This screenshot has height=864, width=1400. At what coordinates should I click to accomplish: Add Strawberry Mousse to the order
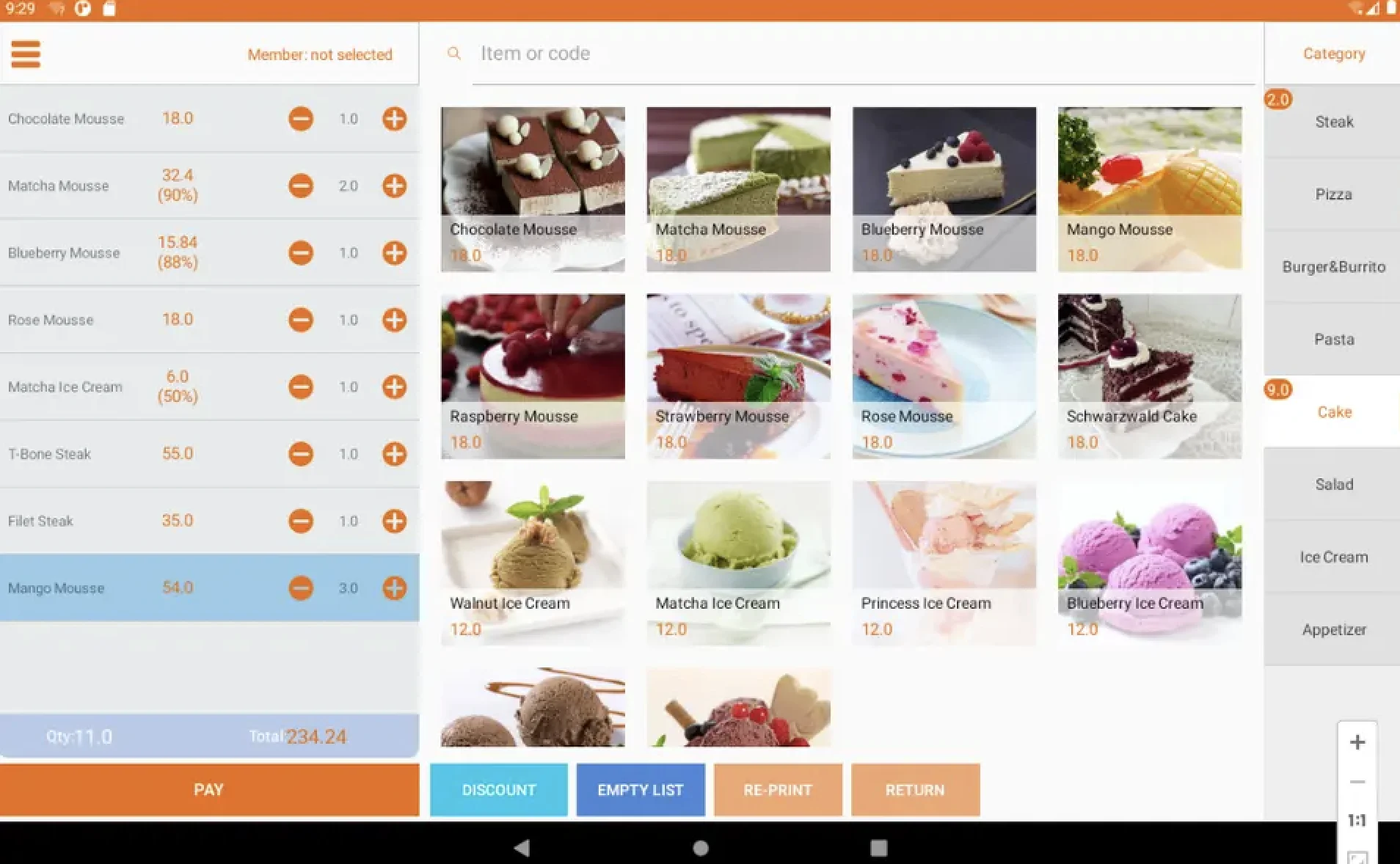(738, 376)
